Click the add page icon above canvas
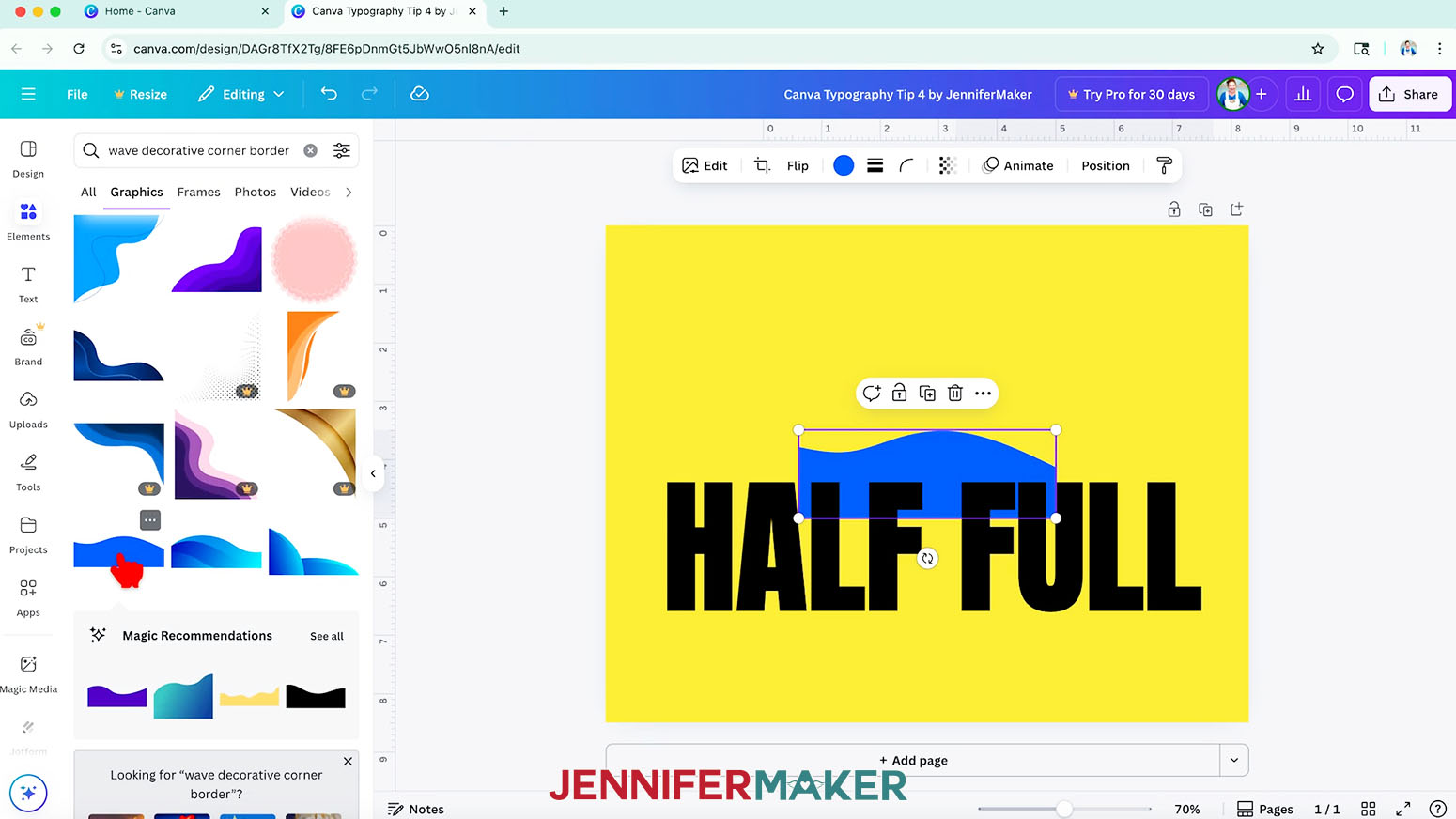This screenshot has height=819, width=1456. 1236,209
